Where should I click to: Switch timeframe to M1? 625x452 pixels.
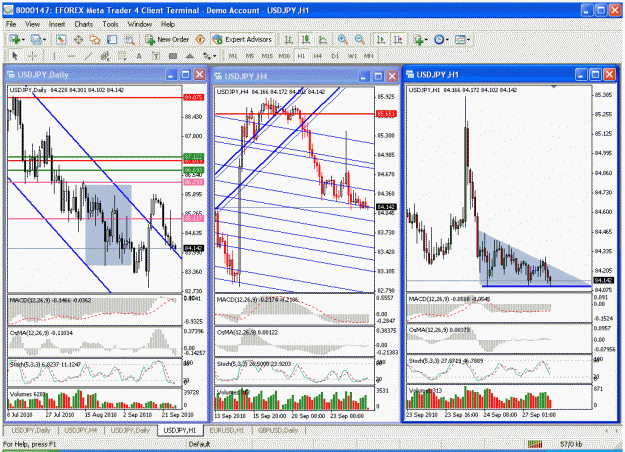coord(233,56)
